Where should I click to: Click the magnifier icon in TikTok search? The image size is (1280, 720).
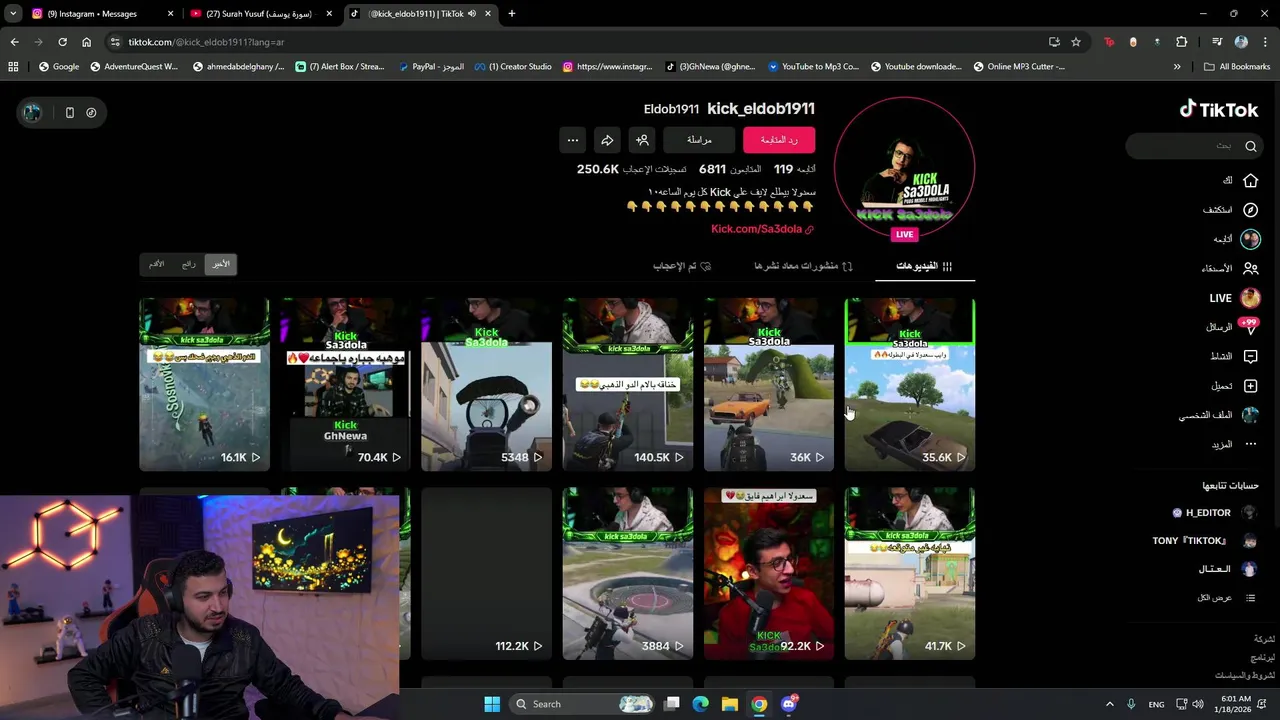click(x=1250, y=146)
